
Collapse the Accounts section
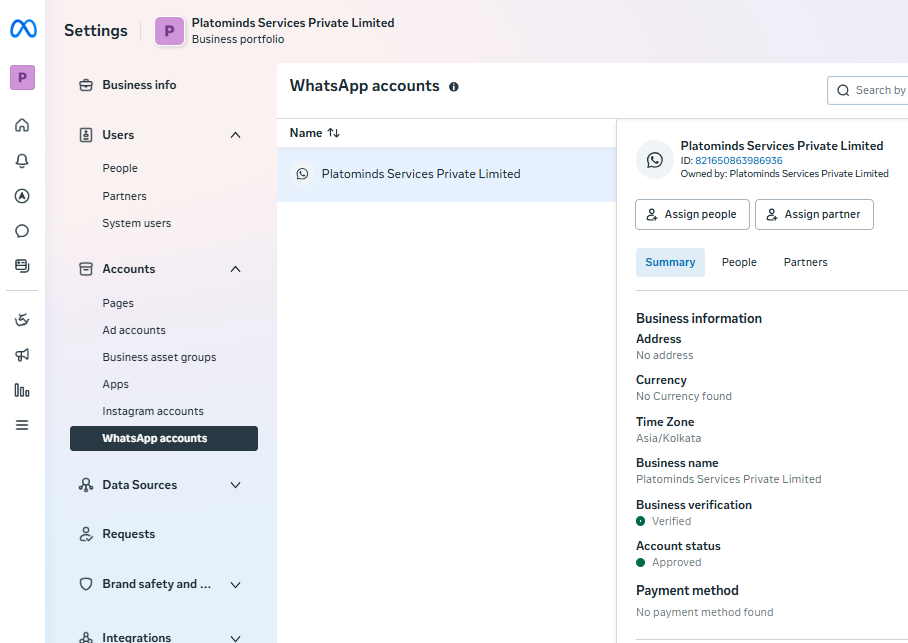click(236, 269)
